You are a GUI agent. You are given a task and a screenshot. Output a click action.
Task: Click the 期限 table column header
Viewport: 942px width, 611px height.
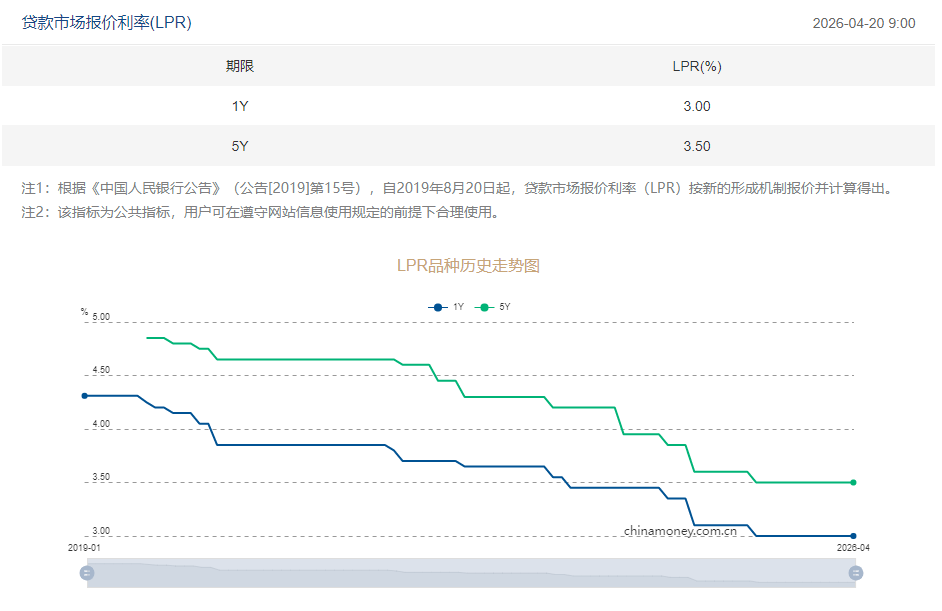point(239,66)
